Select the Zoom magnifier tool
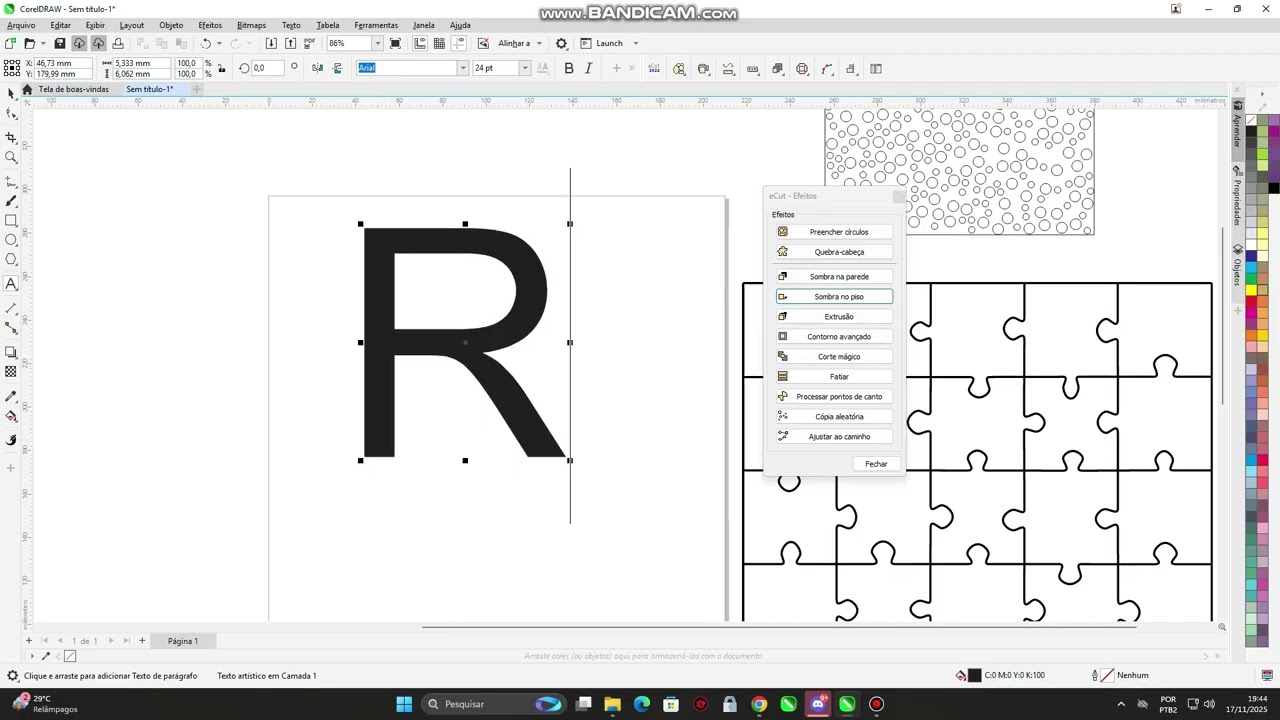The width and height of the screenshot is (1280, 720). tap(11, 157)
